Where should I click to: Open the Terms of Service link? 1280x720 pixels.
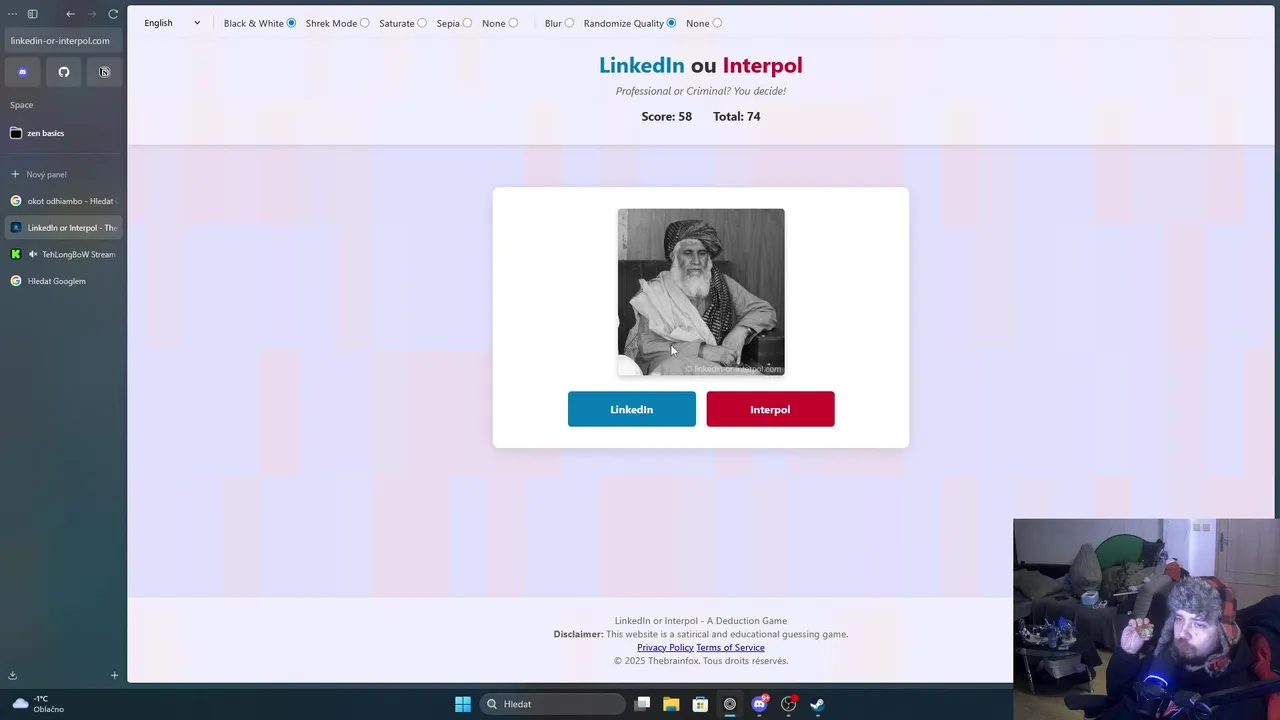coord(730,648)
